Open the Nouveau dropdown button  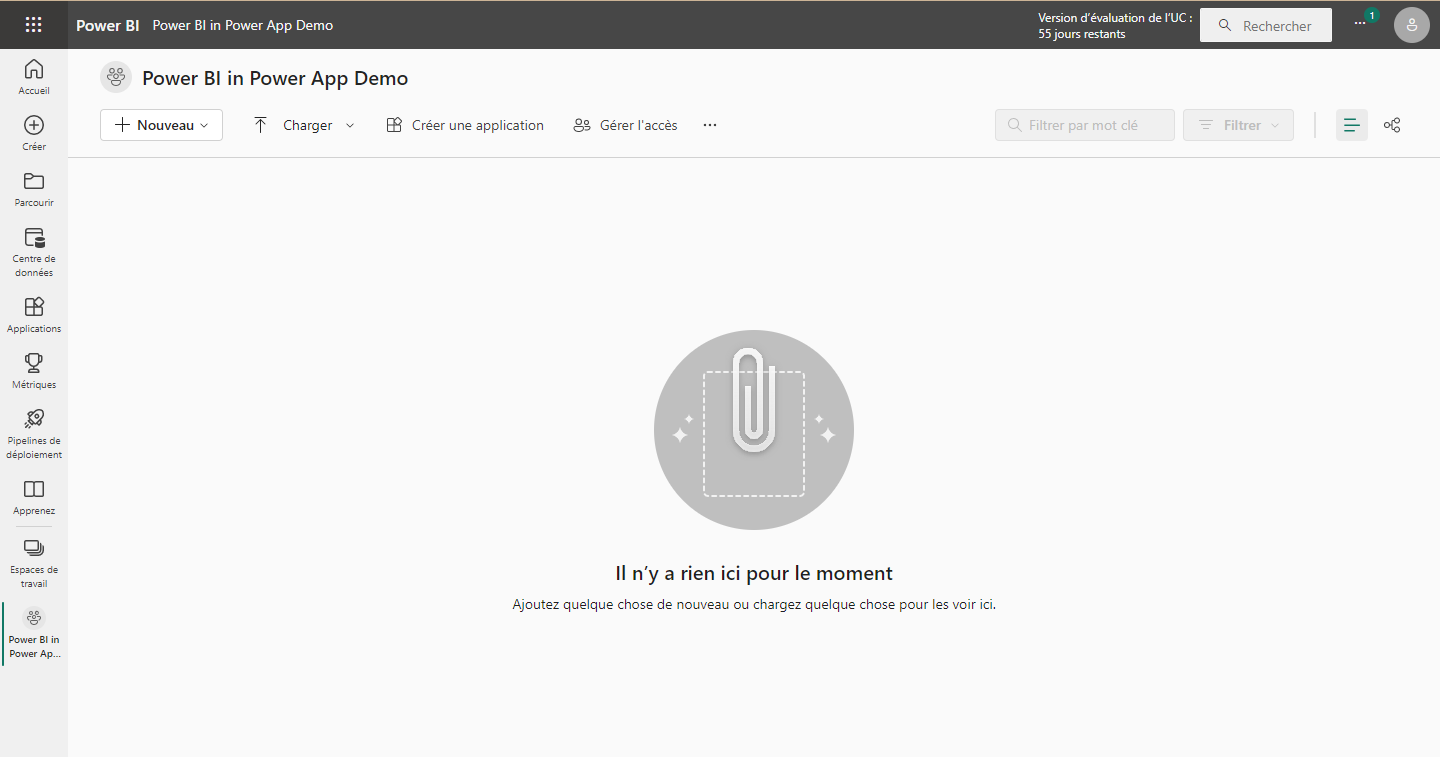[x=161, y=125]
